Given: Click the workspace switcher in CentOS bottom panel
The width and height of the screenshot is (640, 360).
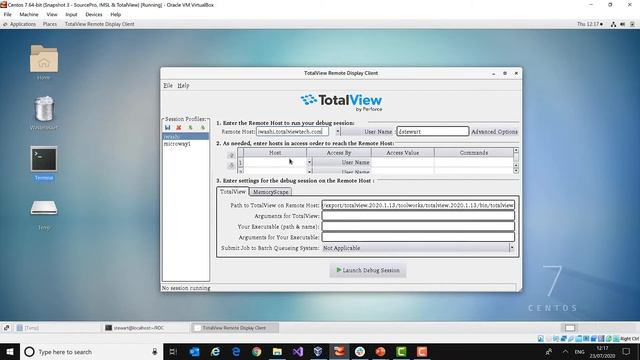Looking at the screenshot, I should pos(570,328).
